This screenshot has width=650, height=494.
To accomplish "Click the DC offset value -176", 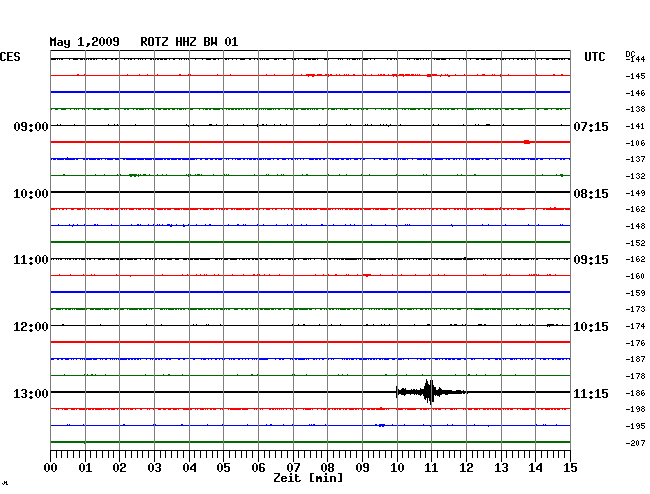I will [x=635, y=343].
